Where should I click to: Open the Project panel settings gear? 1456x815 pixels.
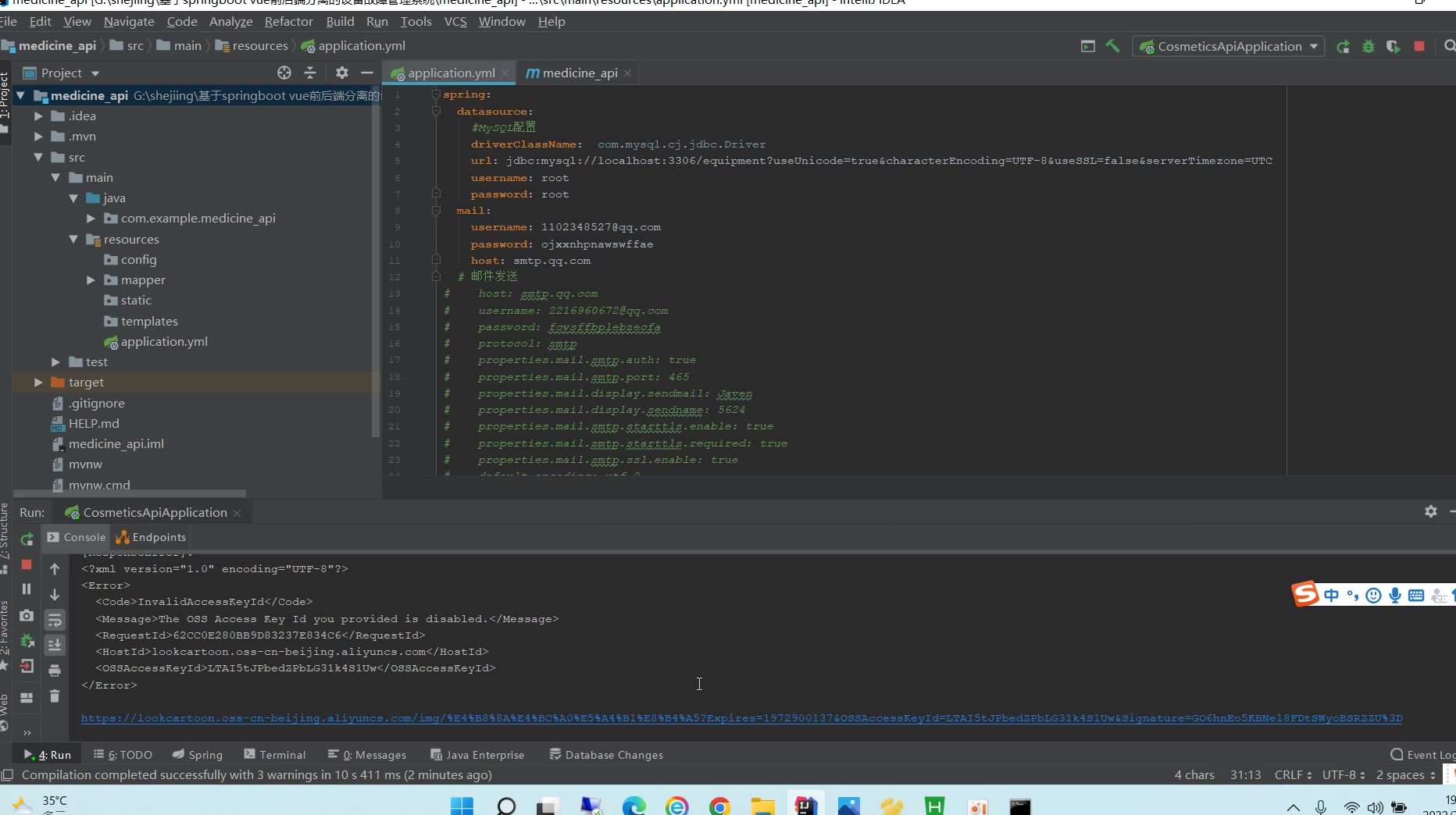[x=341, y=73]
